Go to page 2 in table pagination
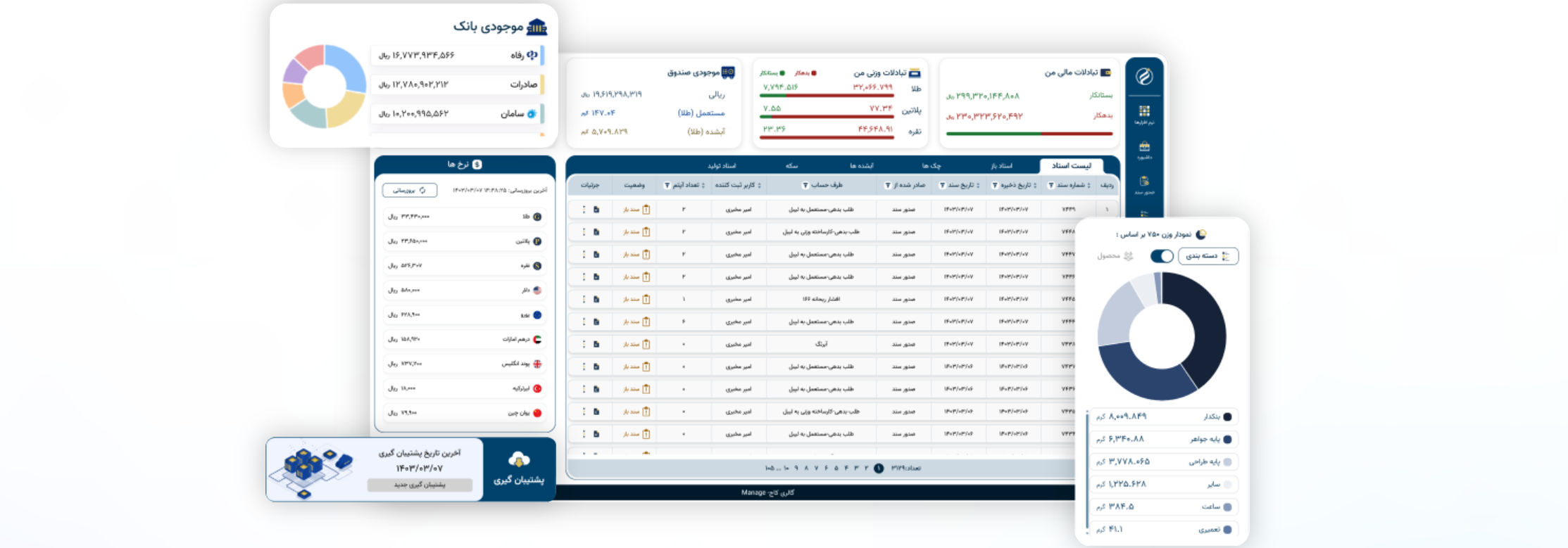This screenshot has height=548, width=1568. [x=867, y=469]
